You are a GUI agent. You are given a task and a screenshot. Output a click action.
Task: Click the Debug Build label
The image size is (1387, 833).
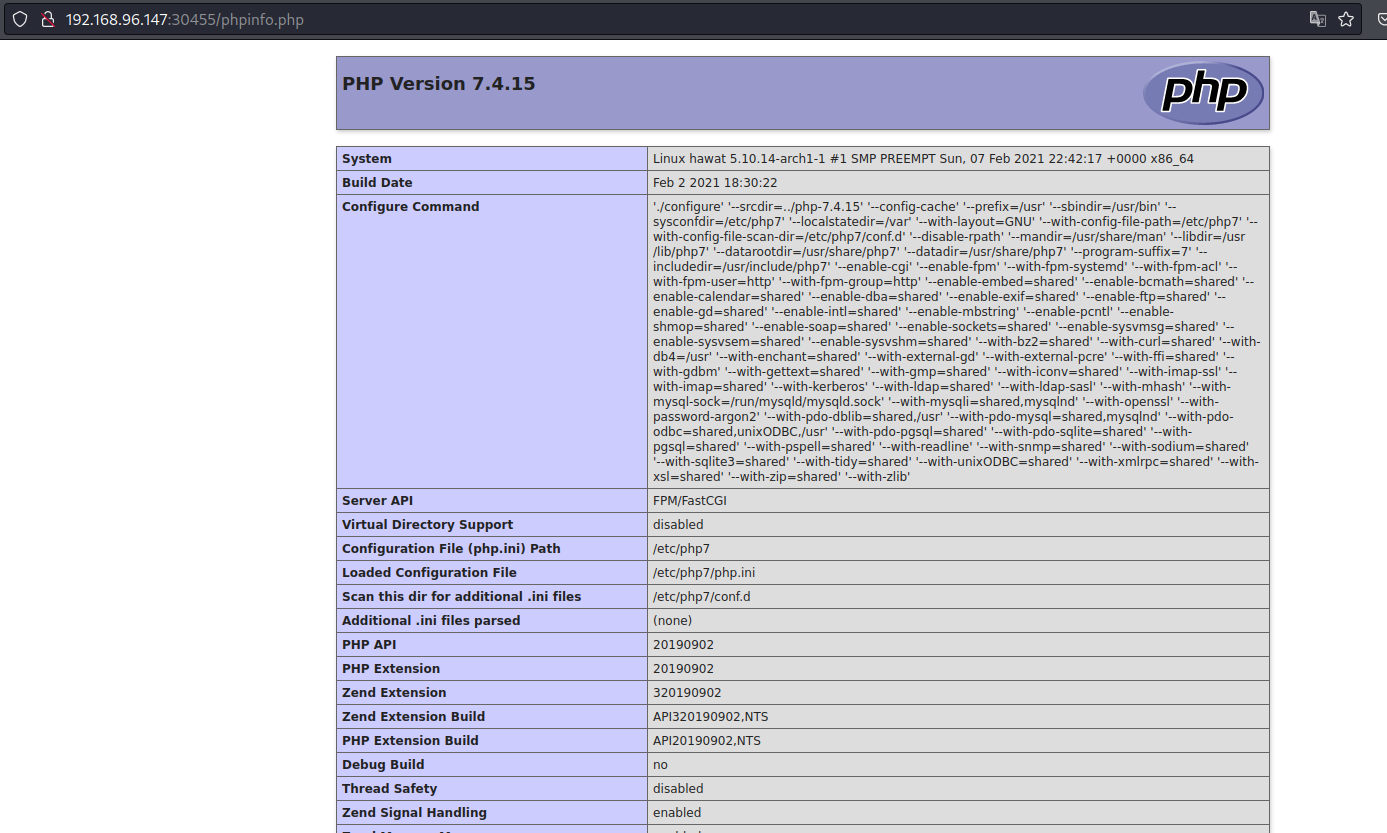[383, 765]
